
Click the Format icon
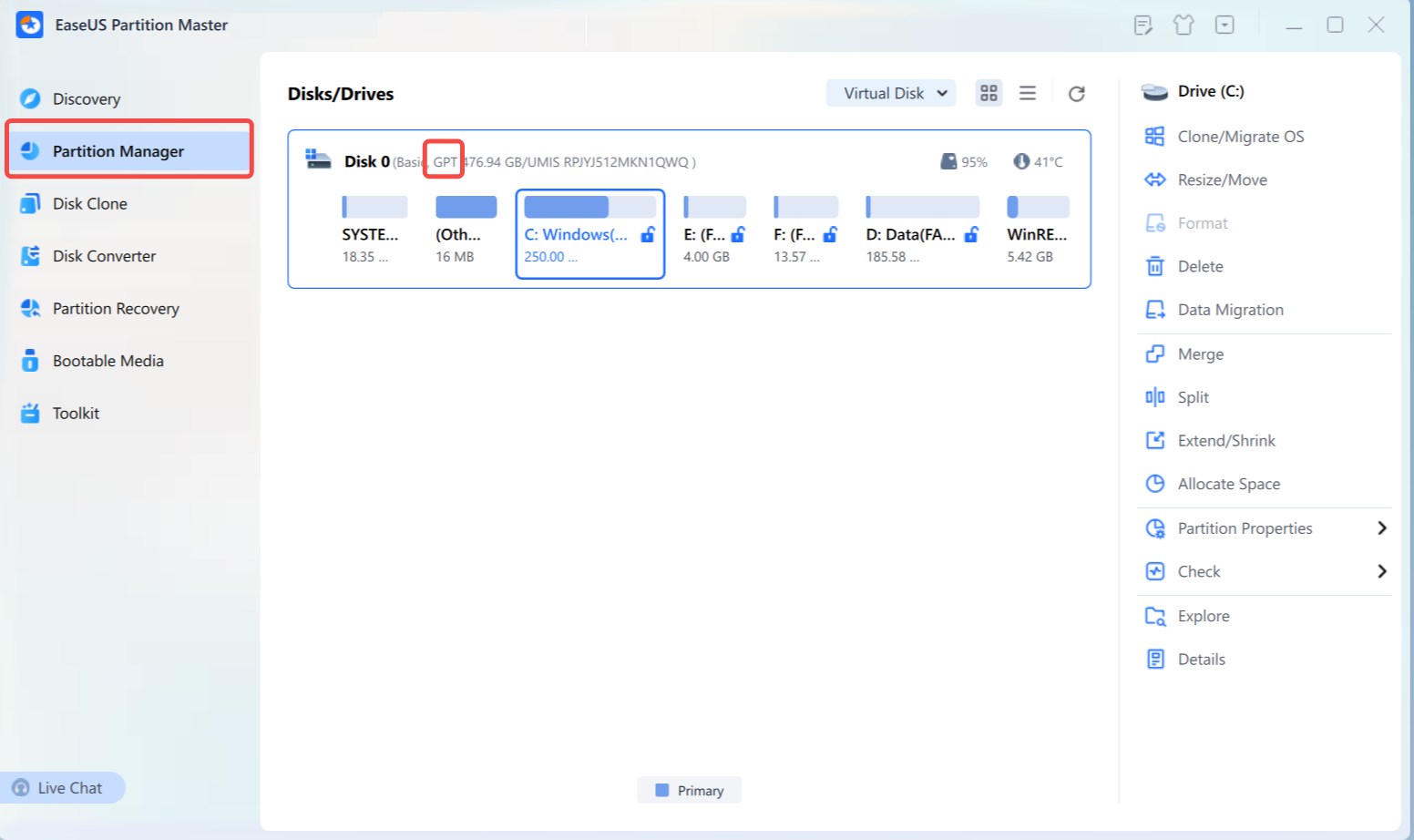(x=1155, y=223)
